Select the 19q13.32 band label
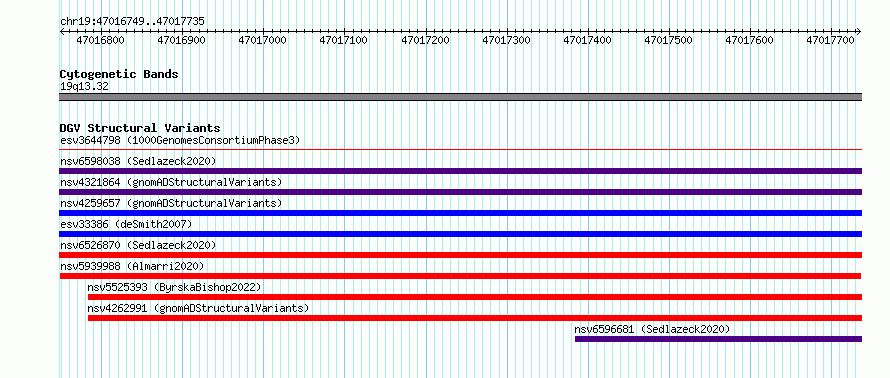 [x=84, y=87]
